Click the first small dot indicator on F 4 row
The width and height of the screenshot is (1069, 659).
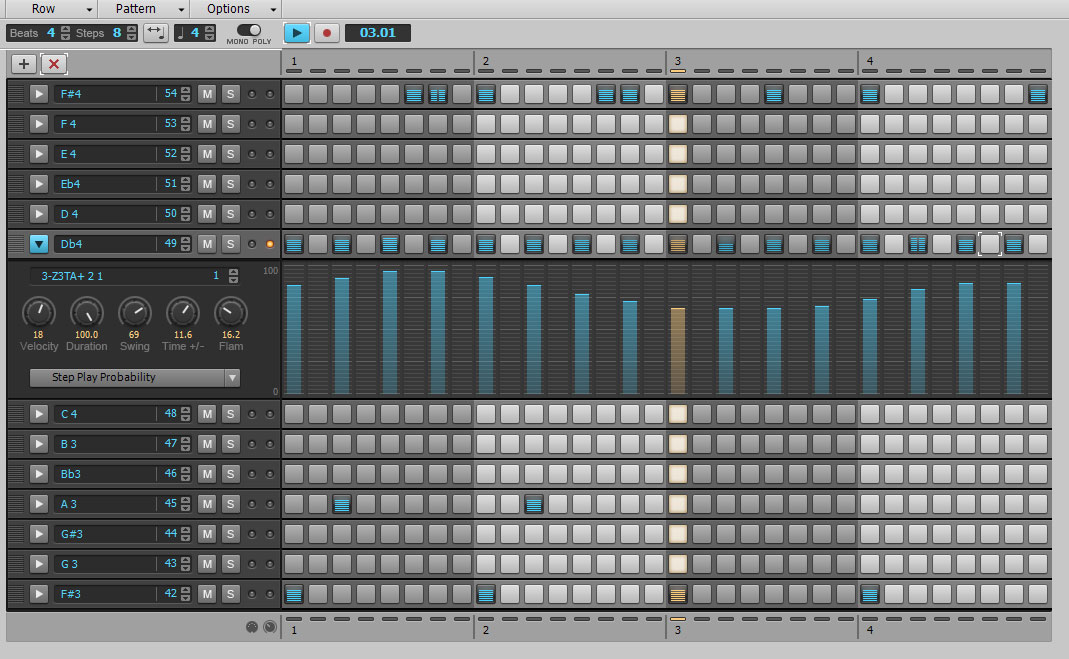tap(252, 124)
